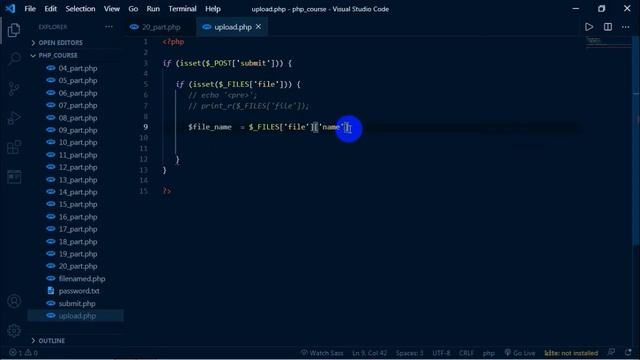The width and height of the screenshot is (640, 360).
Task: Split the editor with the split icon
Action: coord(608,27)
